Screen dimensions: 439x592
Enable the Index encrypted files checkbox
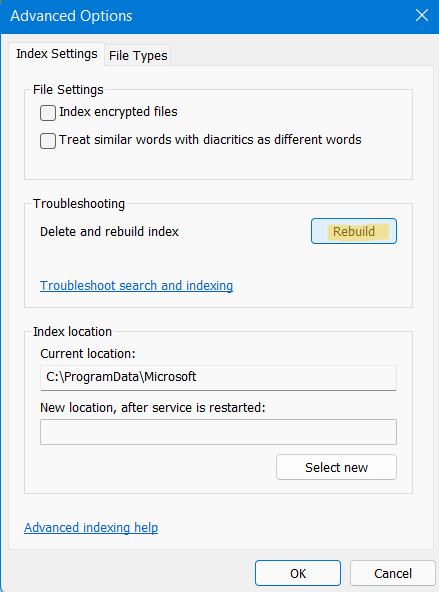coord(48,113)
